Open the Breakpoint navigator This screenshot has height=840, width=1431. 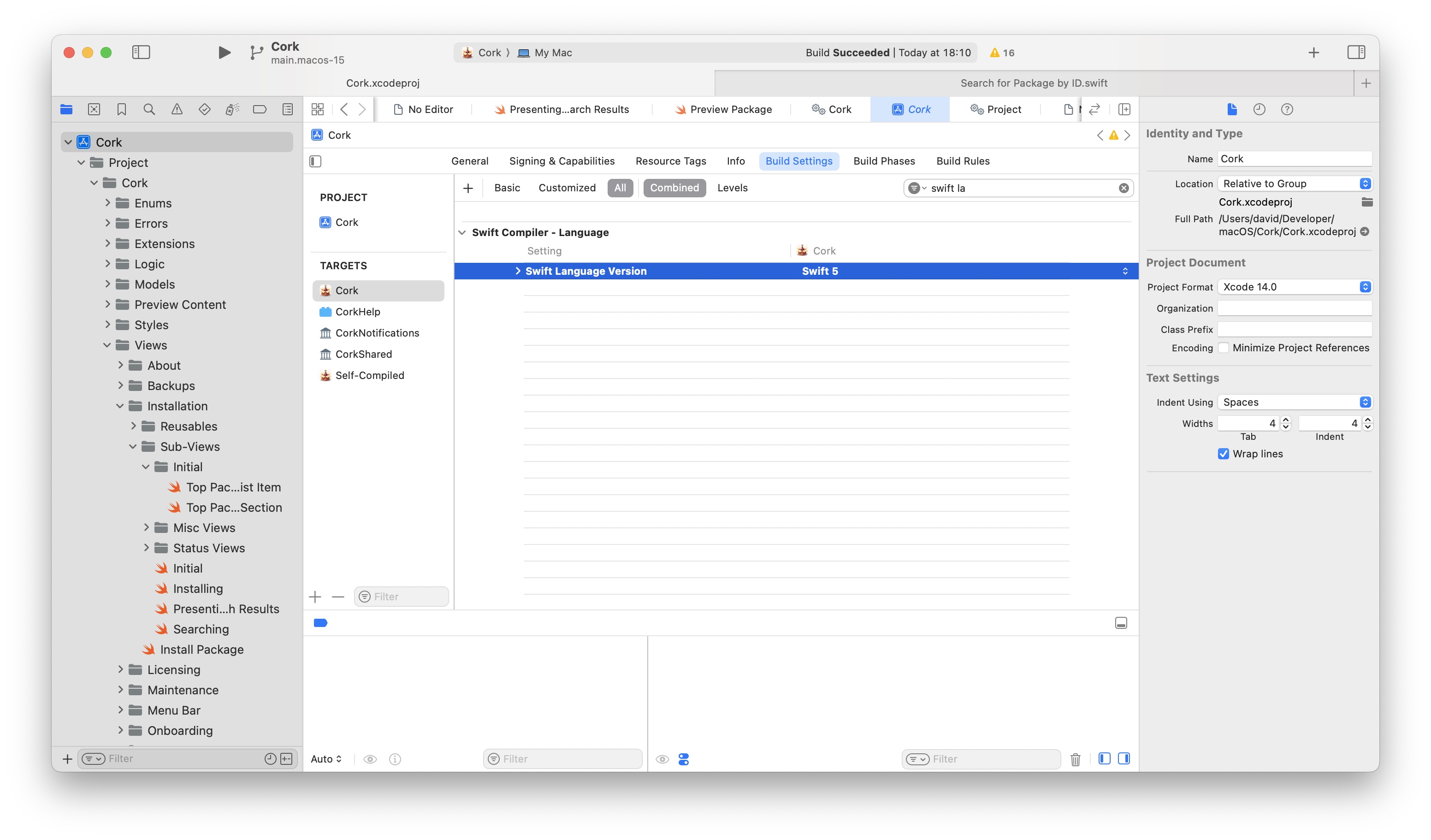[x=260, y=109]
